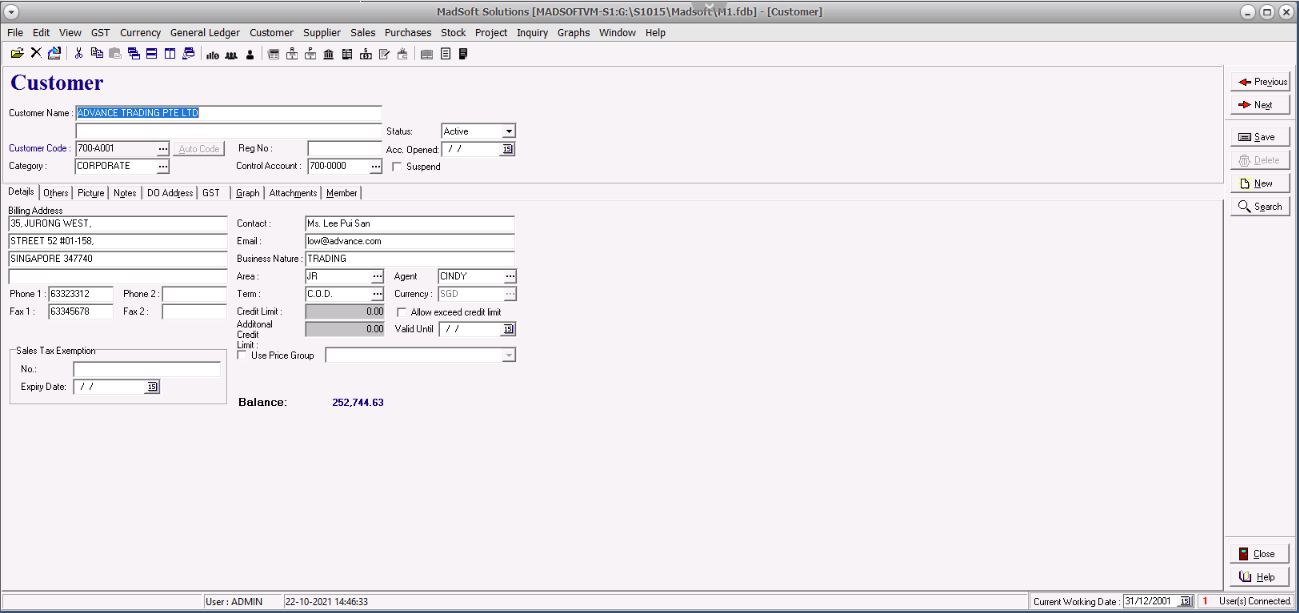Click the Customer Name field
Image resolution: width=1299 pixels, height=613 pixels.
point(229,113)
